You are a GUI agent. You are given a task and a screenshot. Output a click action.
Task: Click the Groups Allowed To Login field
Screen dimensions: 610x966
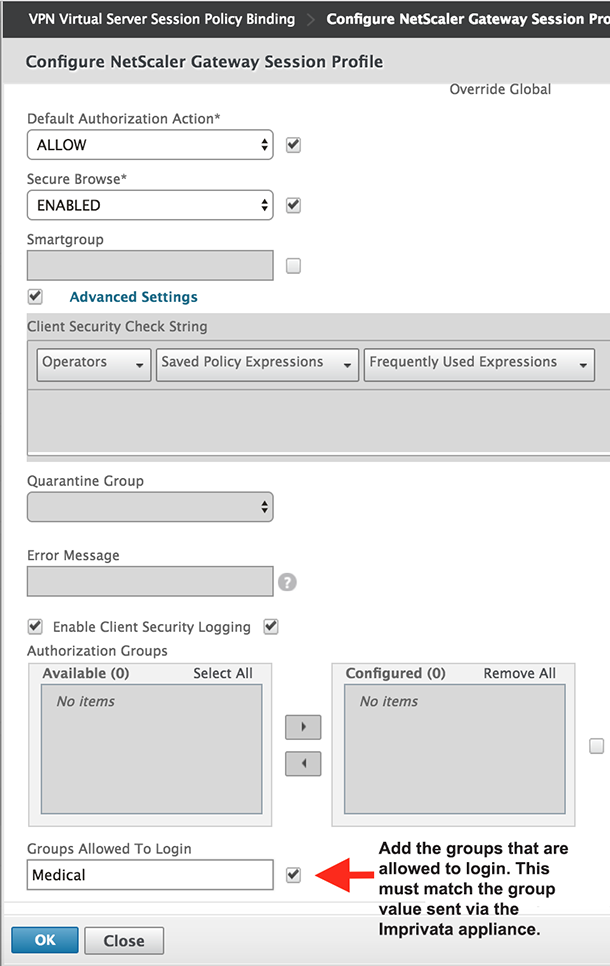pos(150,875)
